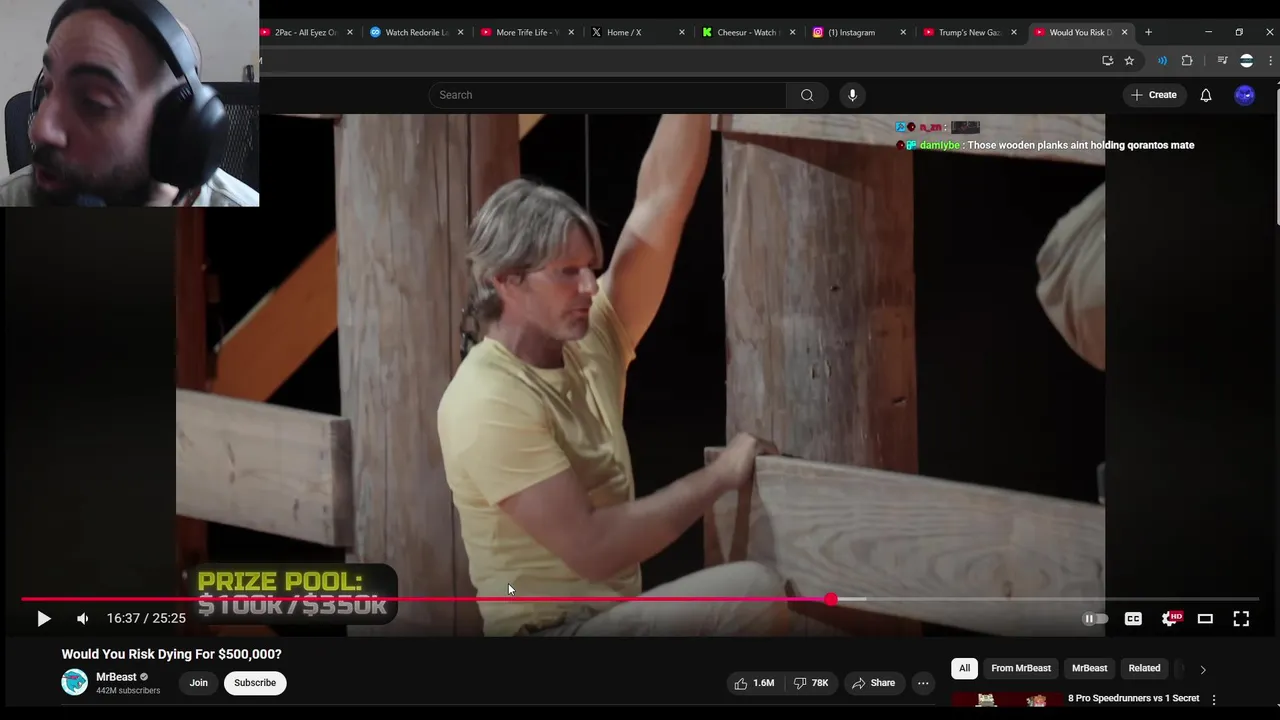
Task: Open the Chrome profile avatar
Action: point(1246,61)
